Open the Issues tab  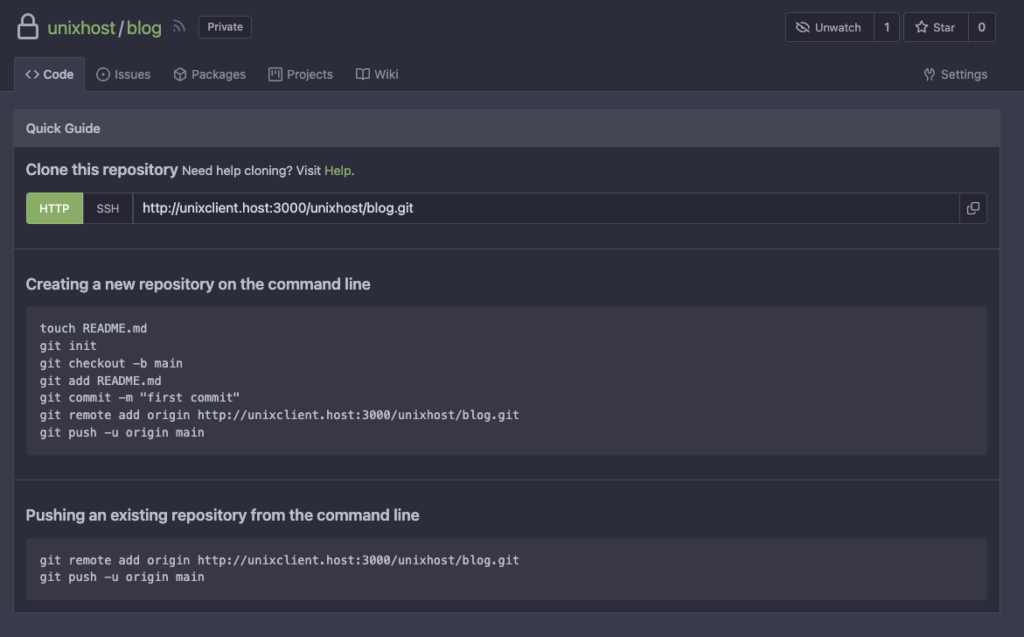click(123, 74)
